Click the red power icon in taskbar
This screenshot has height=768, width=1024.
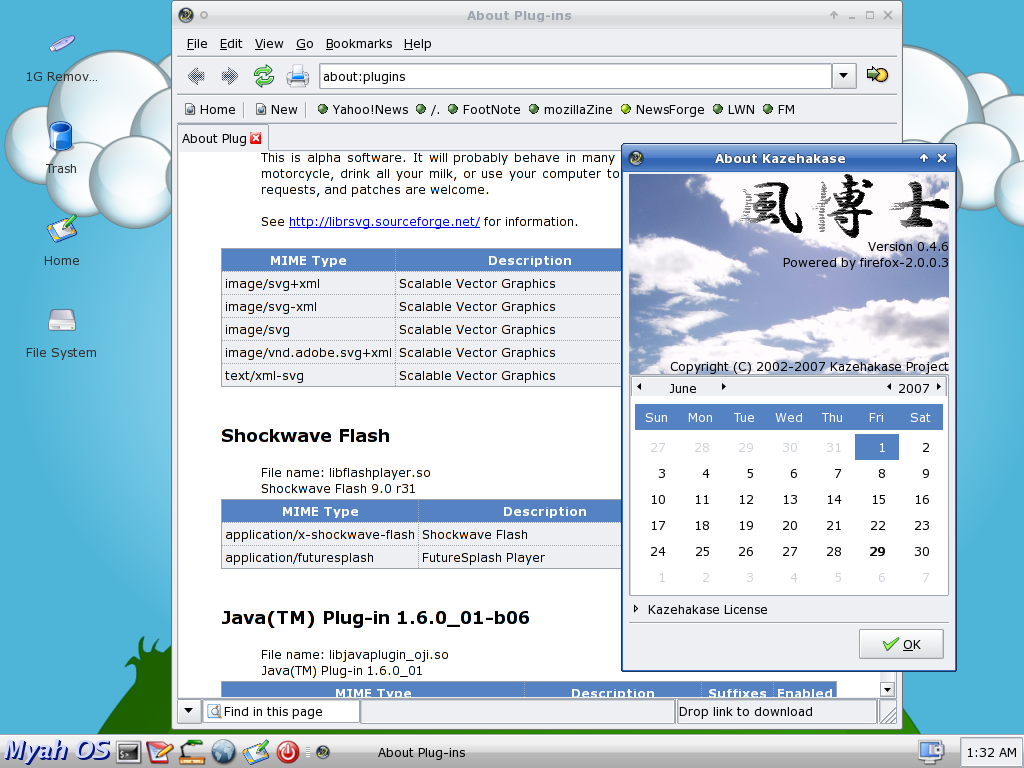pos(287,752)
